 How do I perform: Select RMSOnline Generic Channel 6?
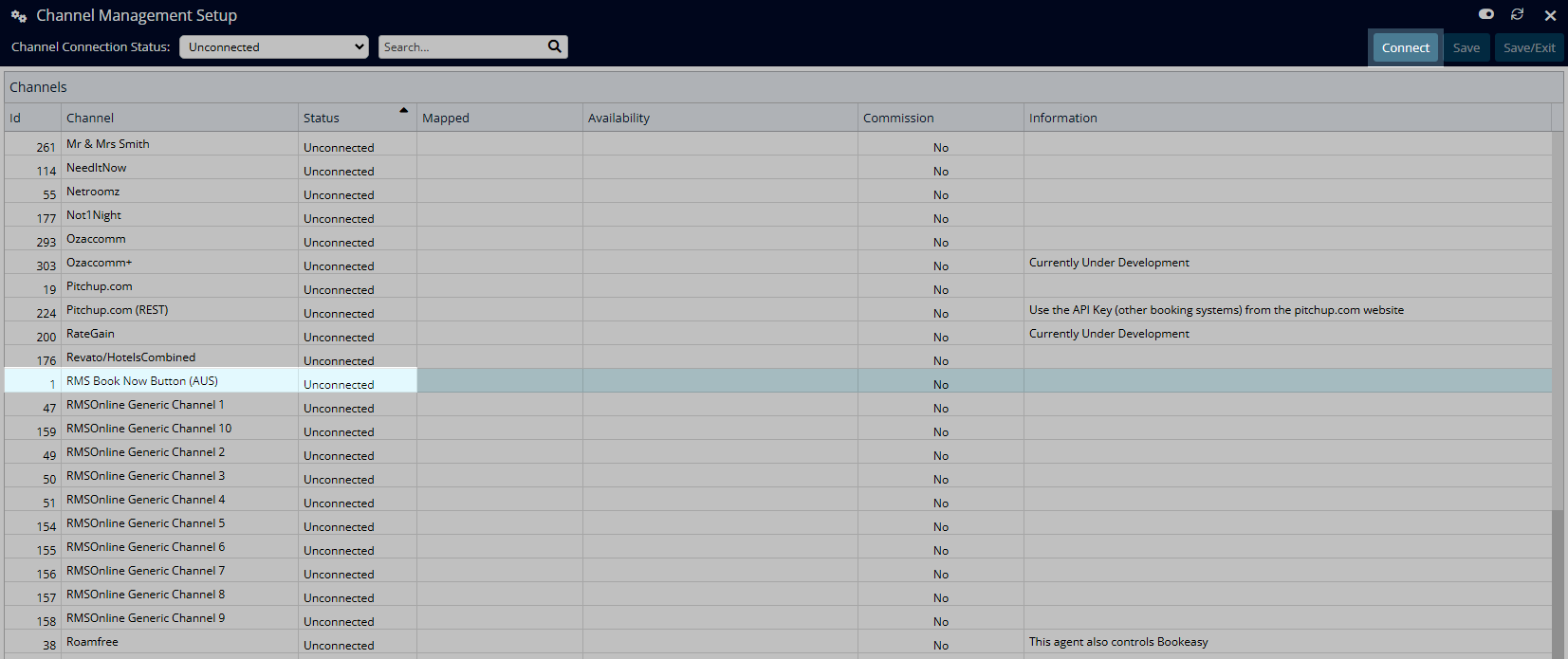(x=145, y=547)
